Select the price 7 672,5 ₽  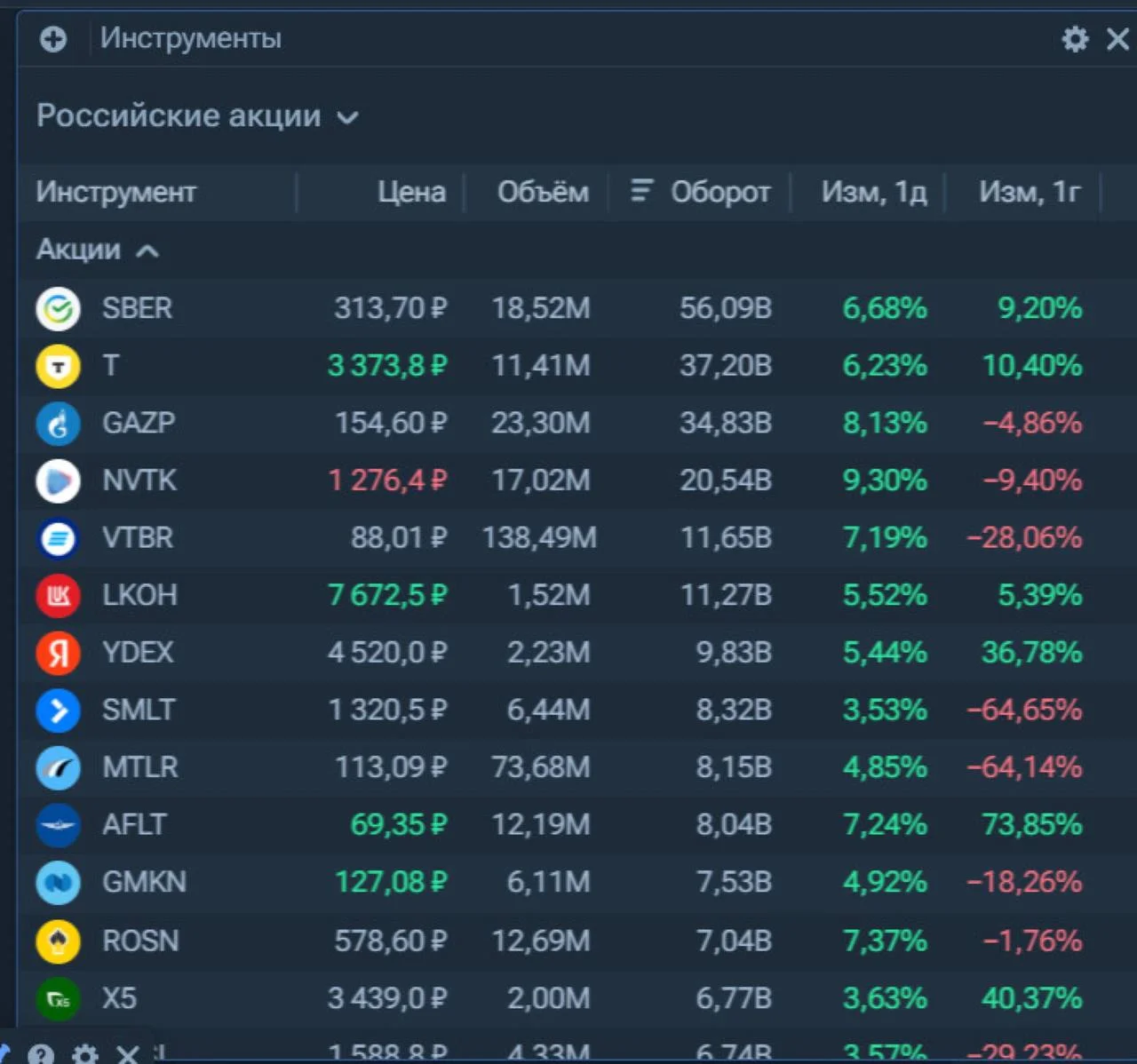[387, 594]
